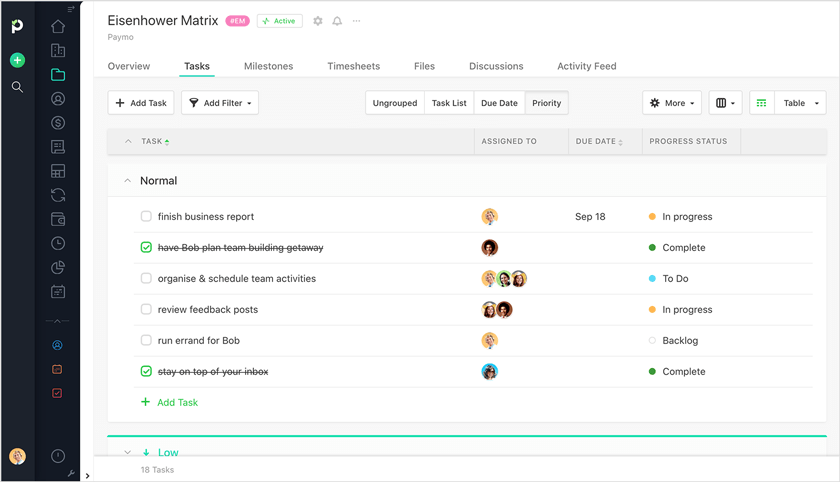Open the columns selector dropdown
Viewport: 840px width, 482px height.
tap(725, 103)
